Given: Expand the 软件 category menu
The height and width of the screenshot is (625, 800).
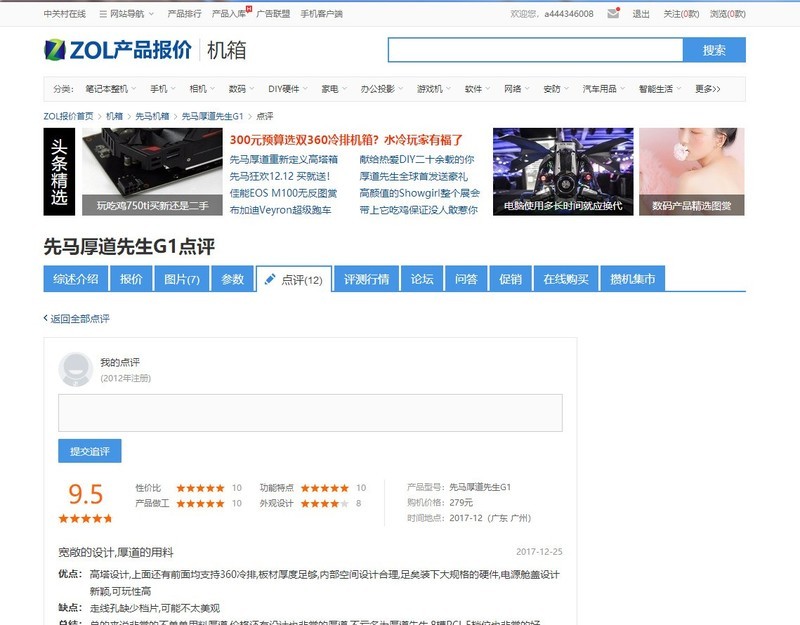Looking at the screenshot, I should click(478, 89).
